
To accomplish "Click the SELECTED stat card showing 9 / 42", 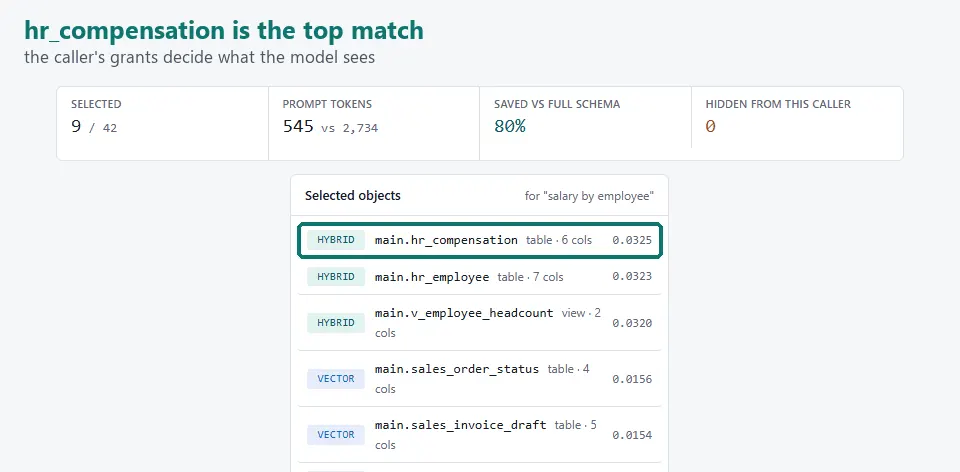I will click(x=163, y=123).
